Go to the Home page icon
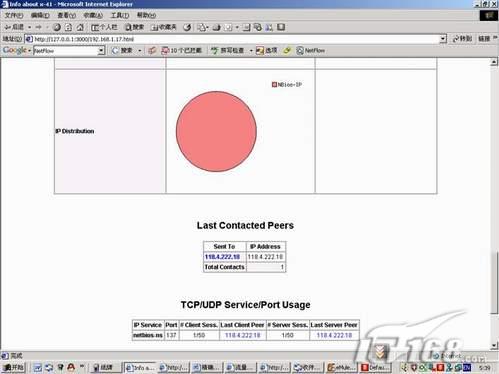Viewport: 499px width, 374px height. (x=80, y=27)
